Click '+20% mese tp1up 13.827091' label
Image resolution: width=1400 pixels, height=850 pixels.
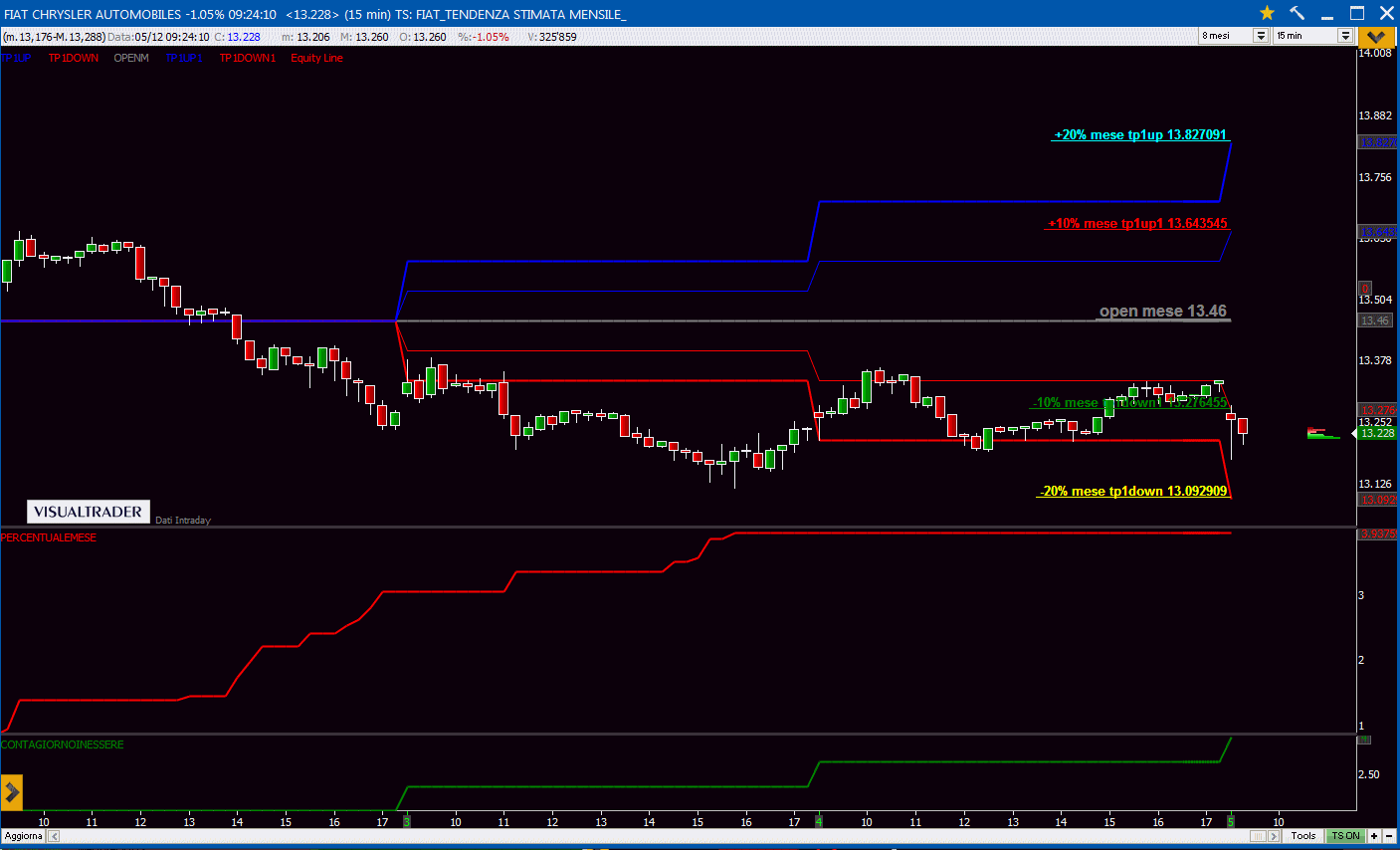tap(1140, 134)
